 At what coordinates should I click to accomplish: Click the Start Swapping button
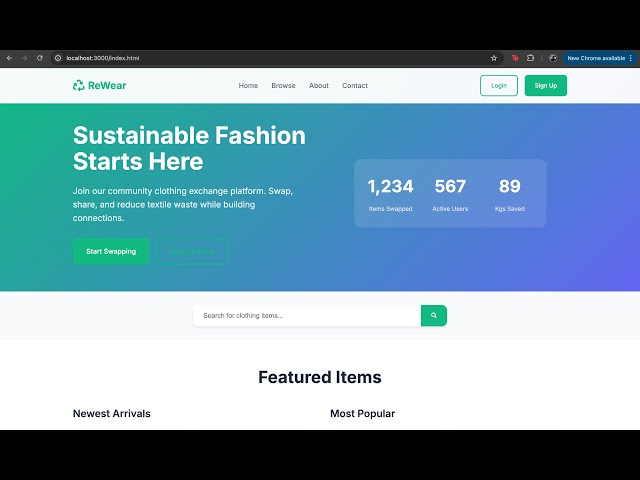[x=111, y=251]
